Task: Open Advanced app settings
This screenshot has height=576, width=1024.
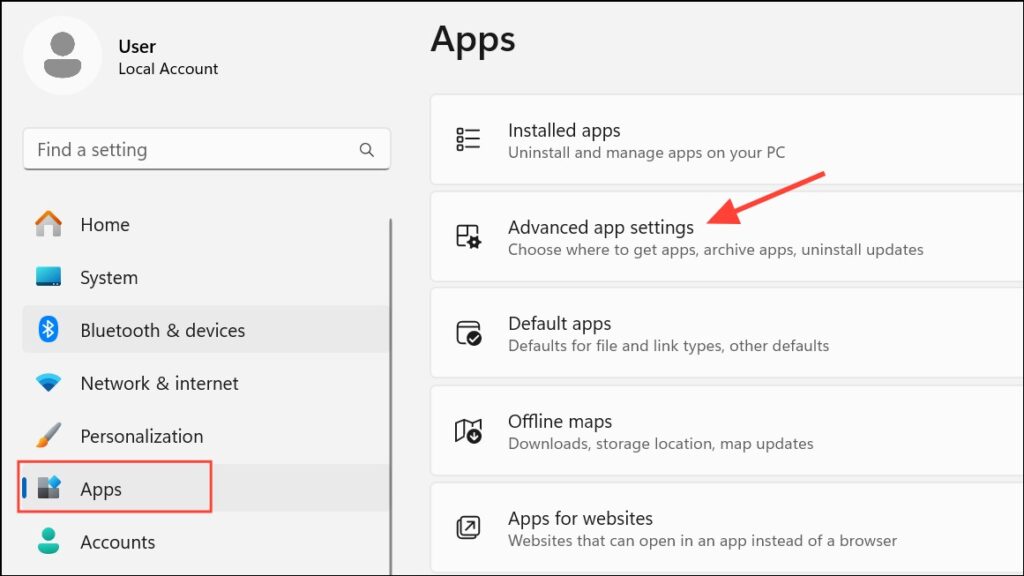Action: [727, 237]
